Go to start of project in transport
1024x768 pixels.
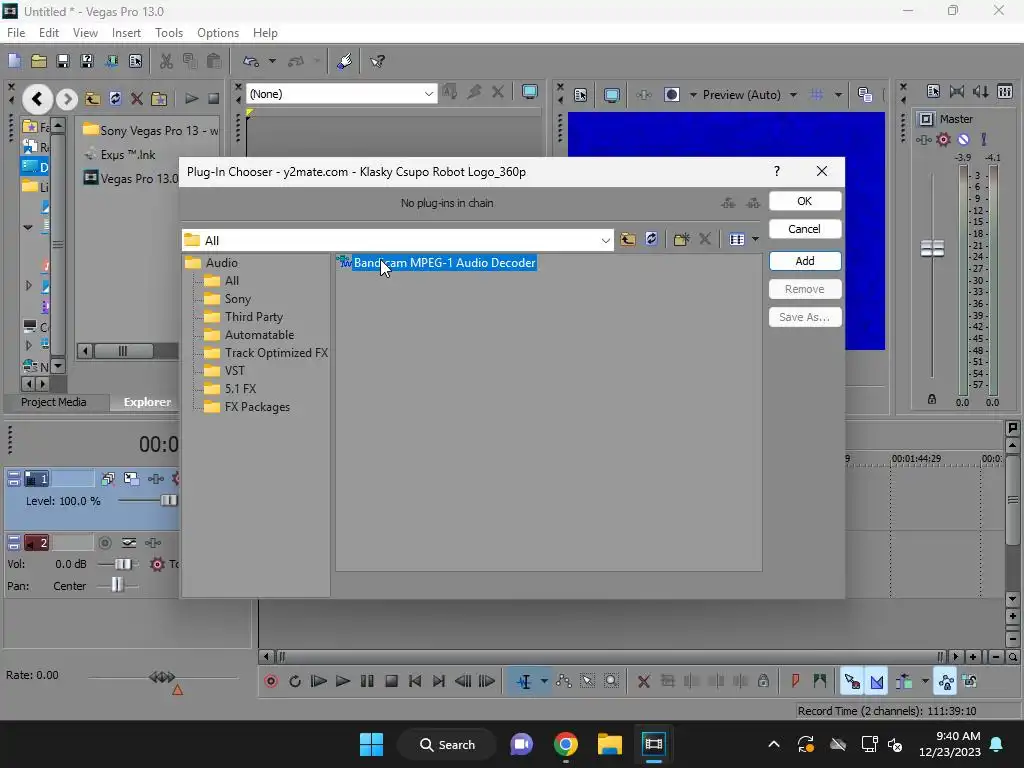[x=415, y=681]
